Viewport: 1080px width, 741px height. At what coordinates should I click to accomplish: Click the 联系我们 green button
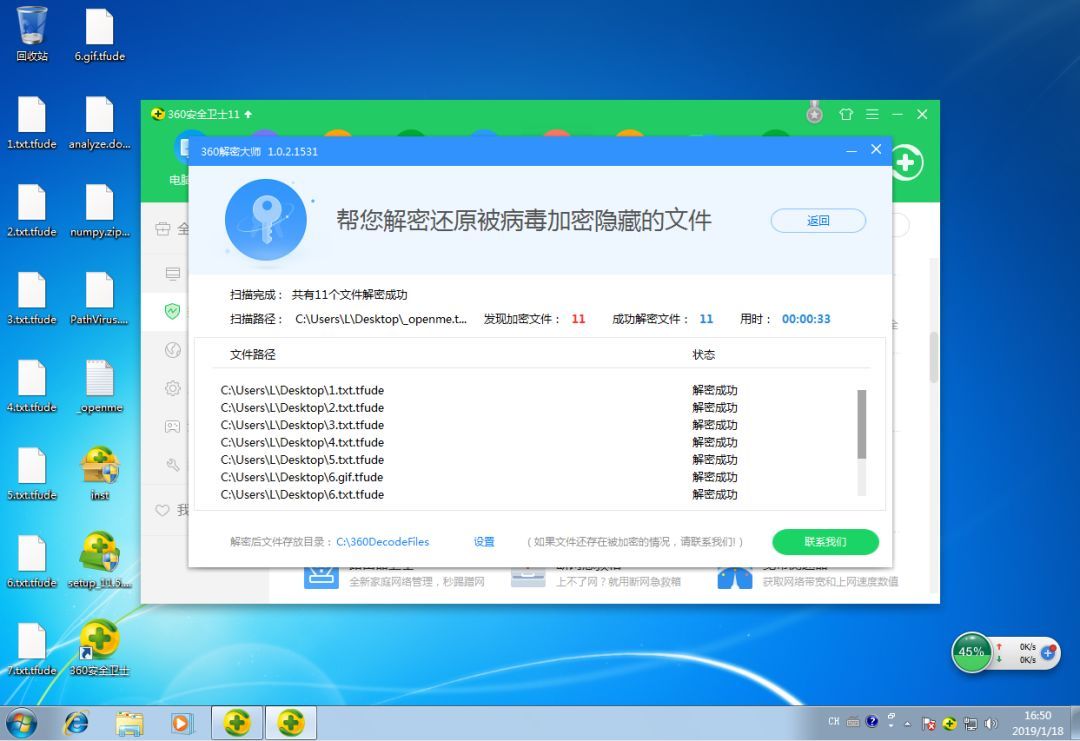[825, 542]
